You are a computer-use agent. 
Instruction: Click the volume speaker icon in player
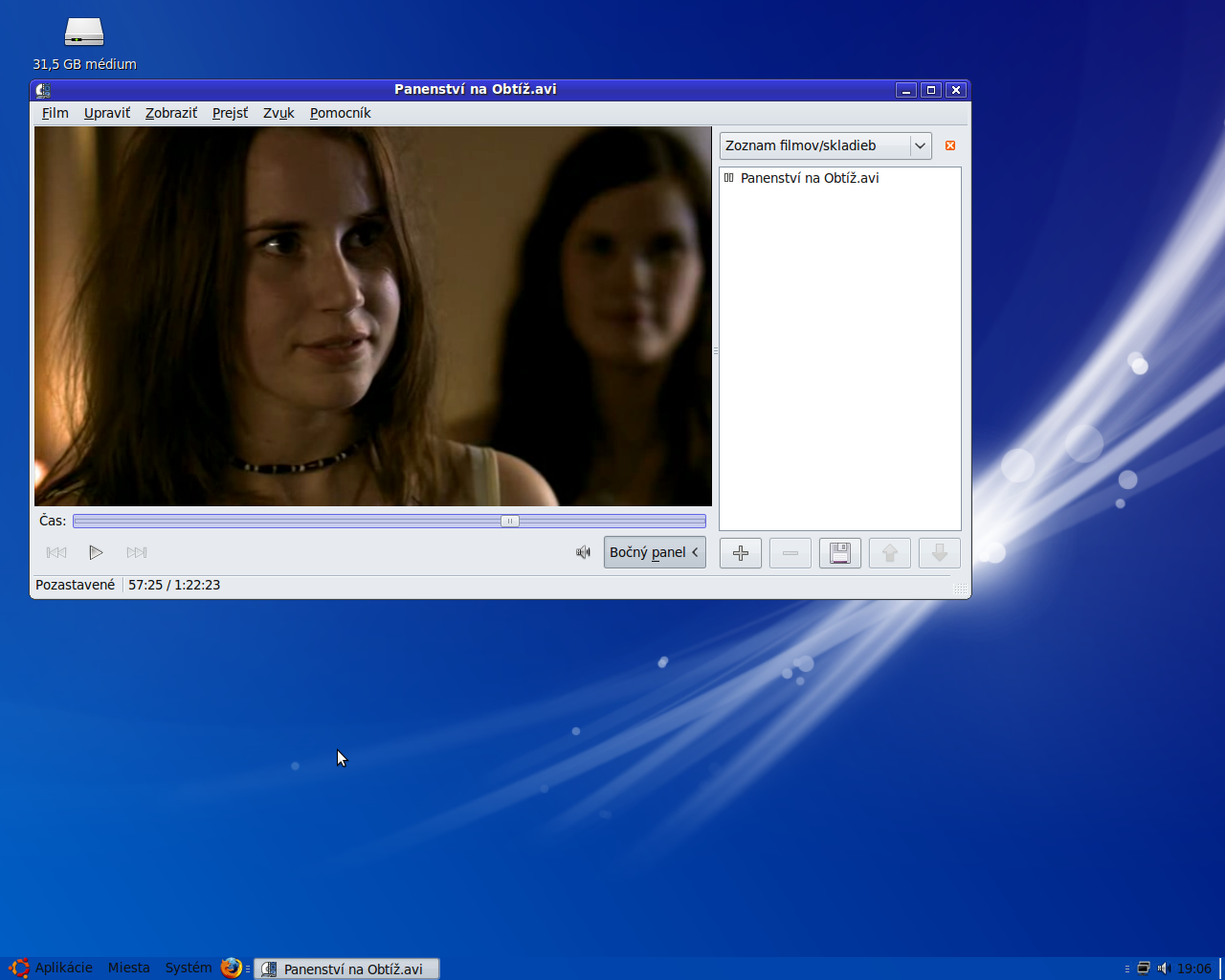583,552
